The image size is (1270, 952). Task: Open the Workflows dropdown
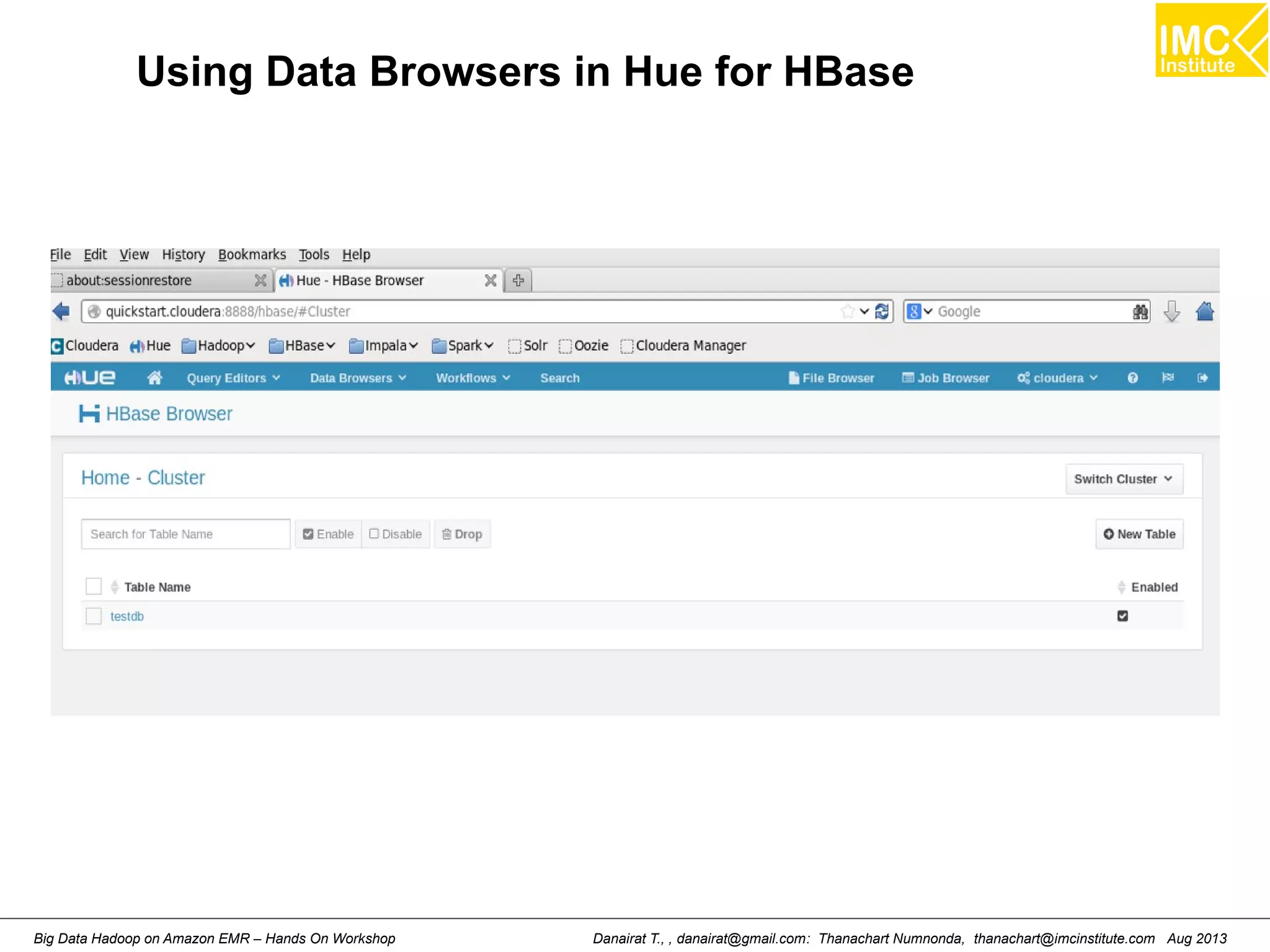point(473,378)
